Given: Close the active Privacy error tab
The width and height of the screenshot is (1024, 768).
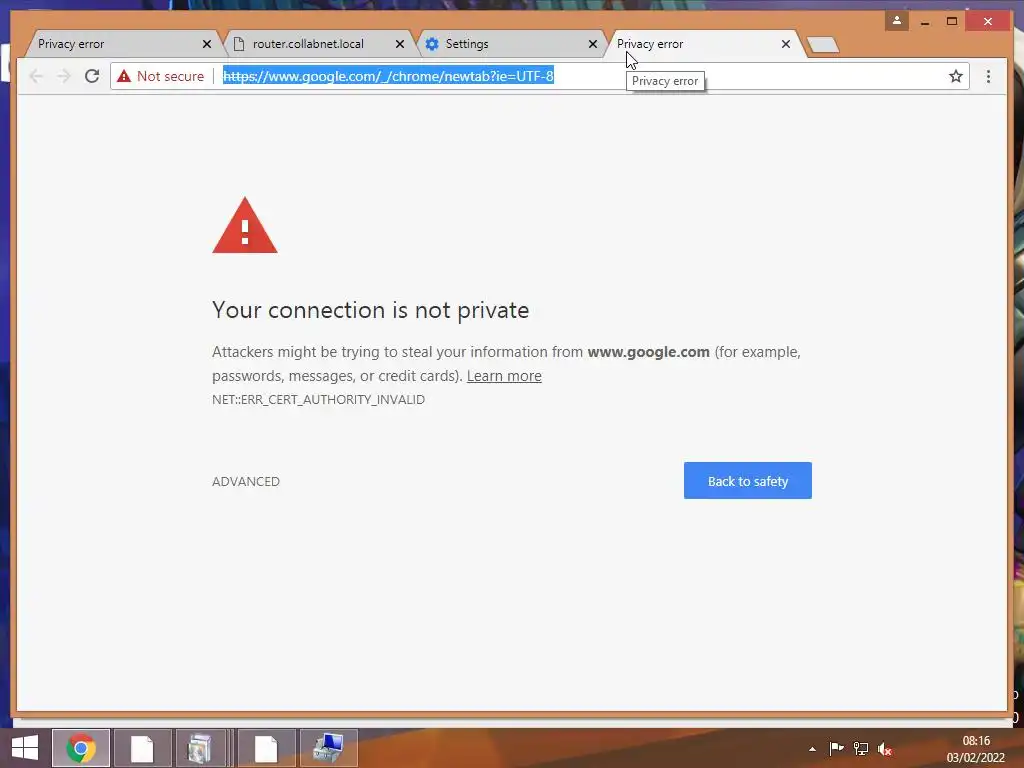Looking at the screenshot, I should (786, 44).
